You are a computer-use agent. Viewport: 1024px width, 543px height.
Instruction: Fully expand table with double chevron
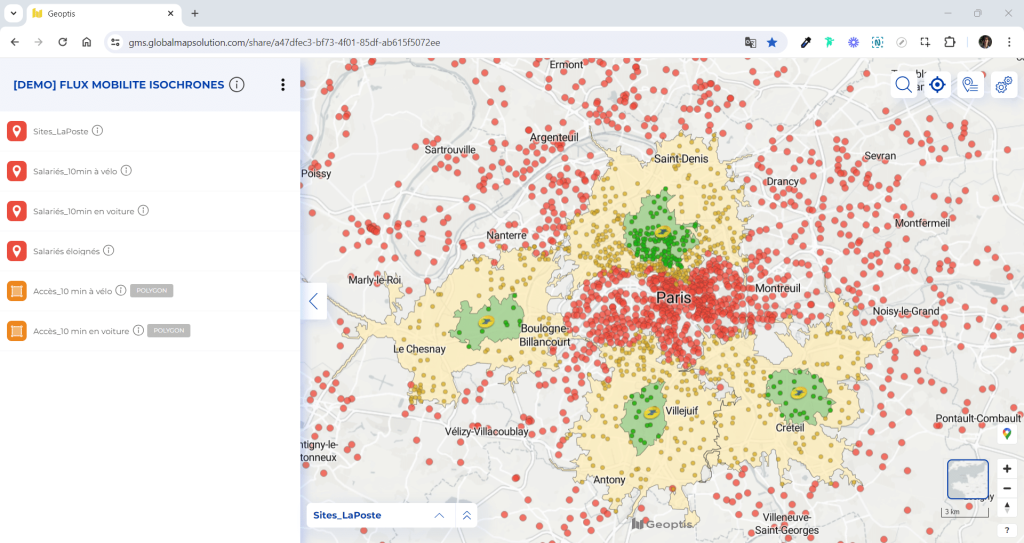[x=466, y=515]
